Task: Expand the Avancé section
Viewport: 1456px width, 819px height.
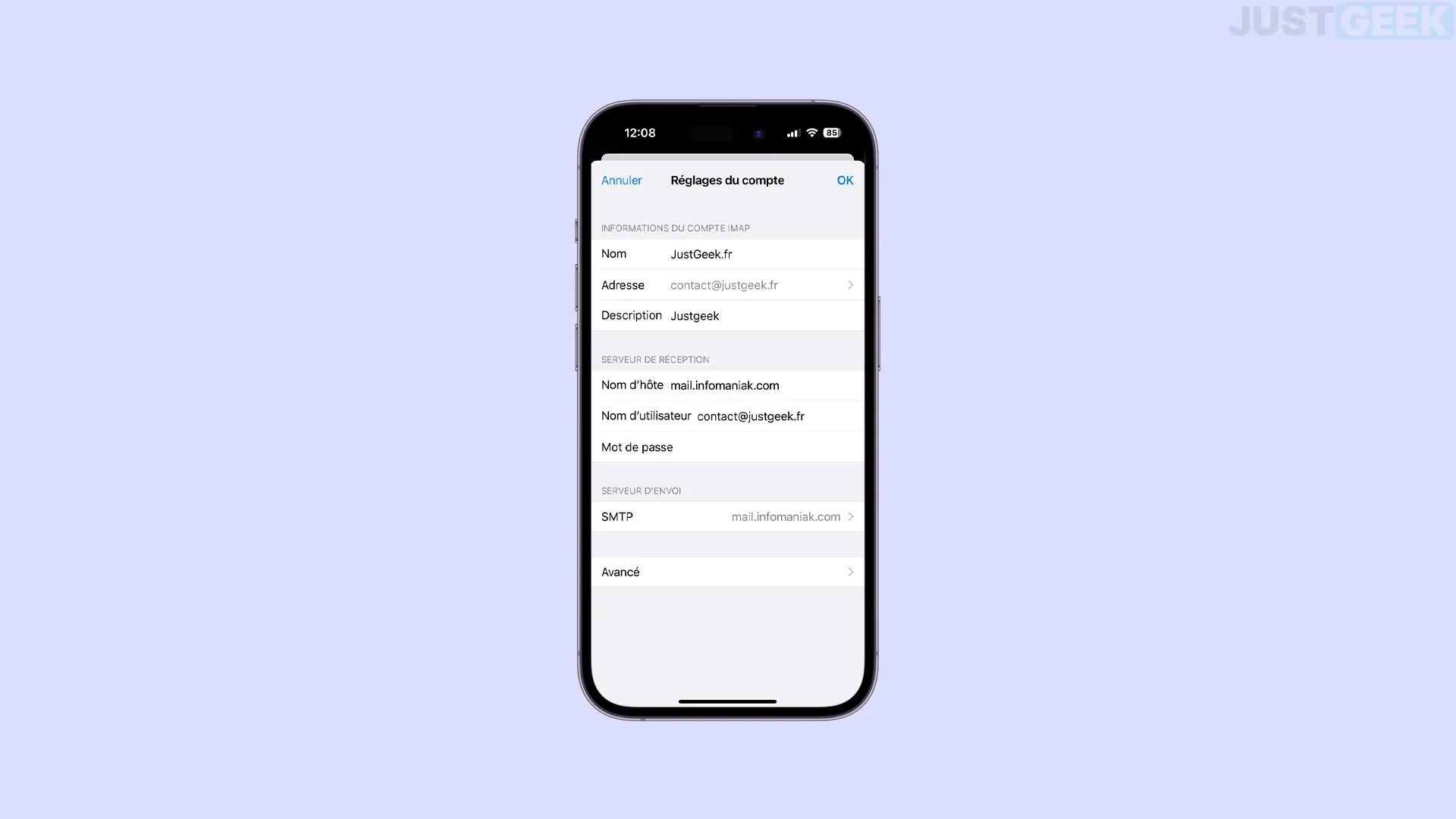Action: [727, 571]
